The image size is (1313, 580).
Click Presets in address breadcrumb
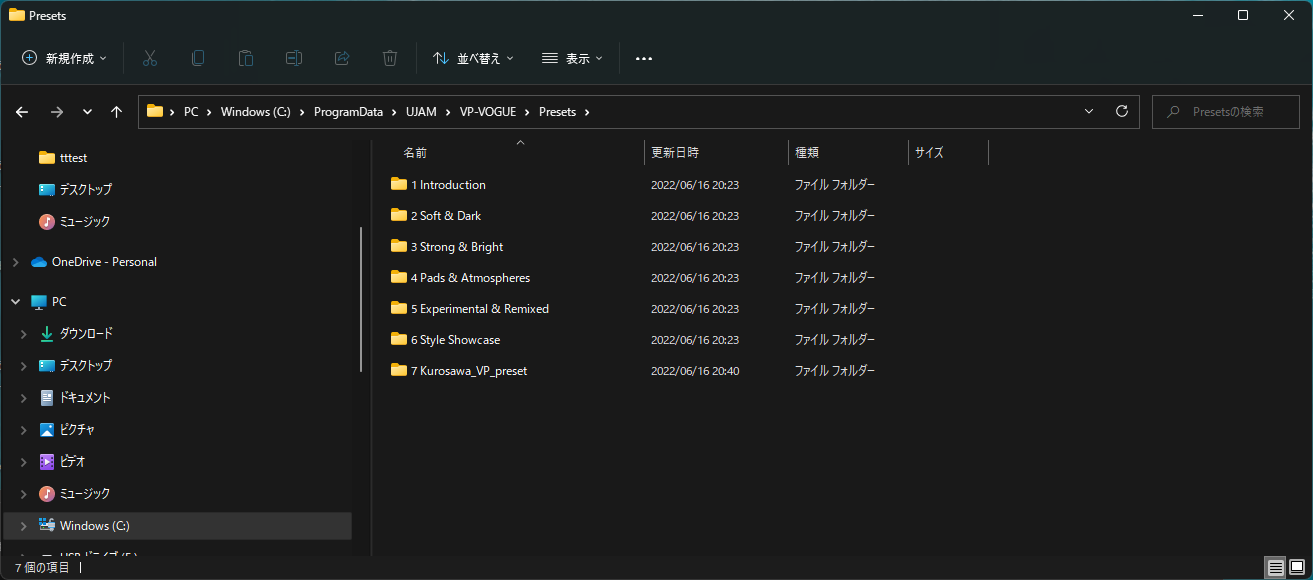click(557, 112)
